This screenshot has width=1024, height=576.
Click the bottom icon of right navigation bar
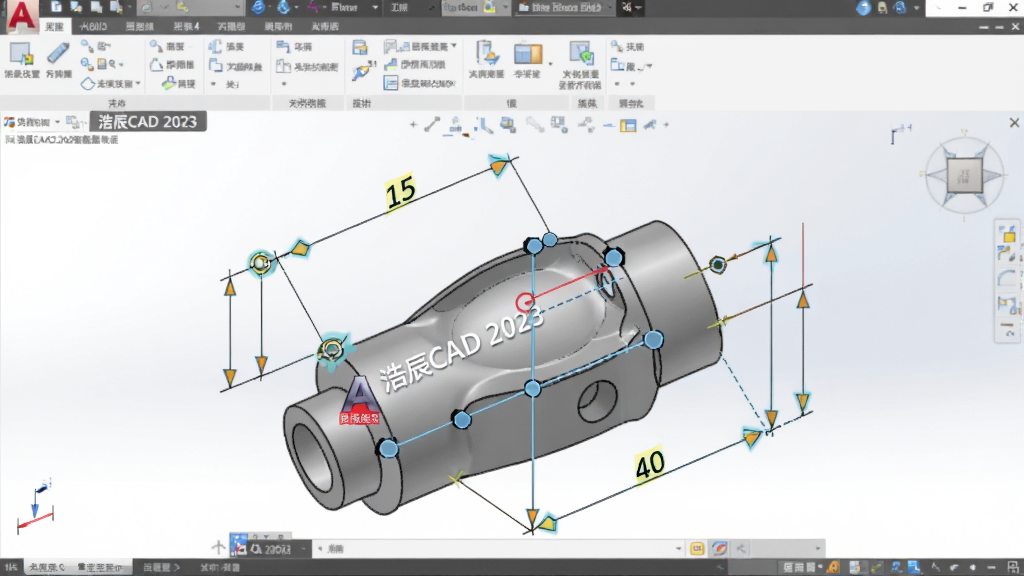click(x=1008, y=330)
